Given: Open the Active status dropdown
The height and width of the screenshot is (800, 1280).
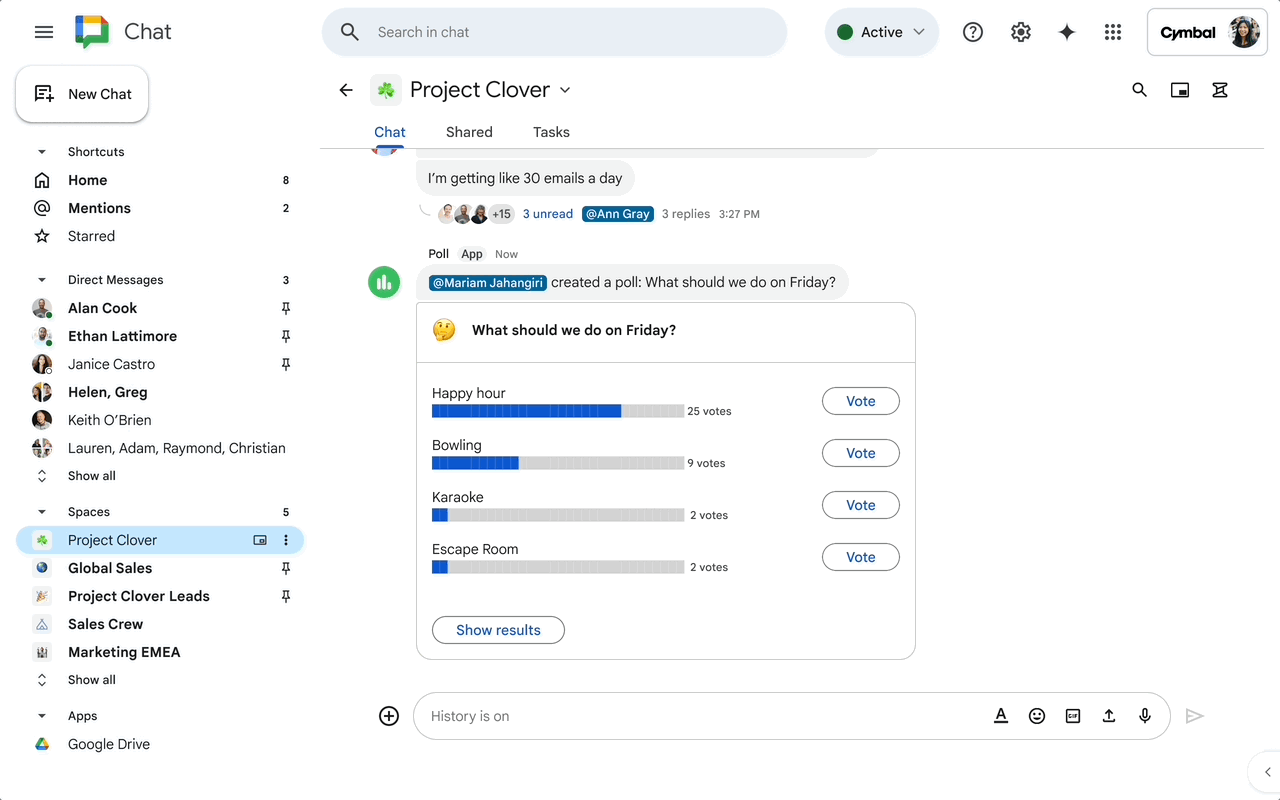Looking at the screenshot, I should tap(880, 31).
